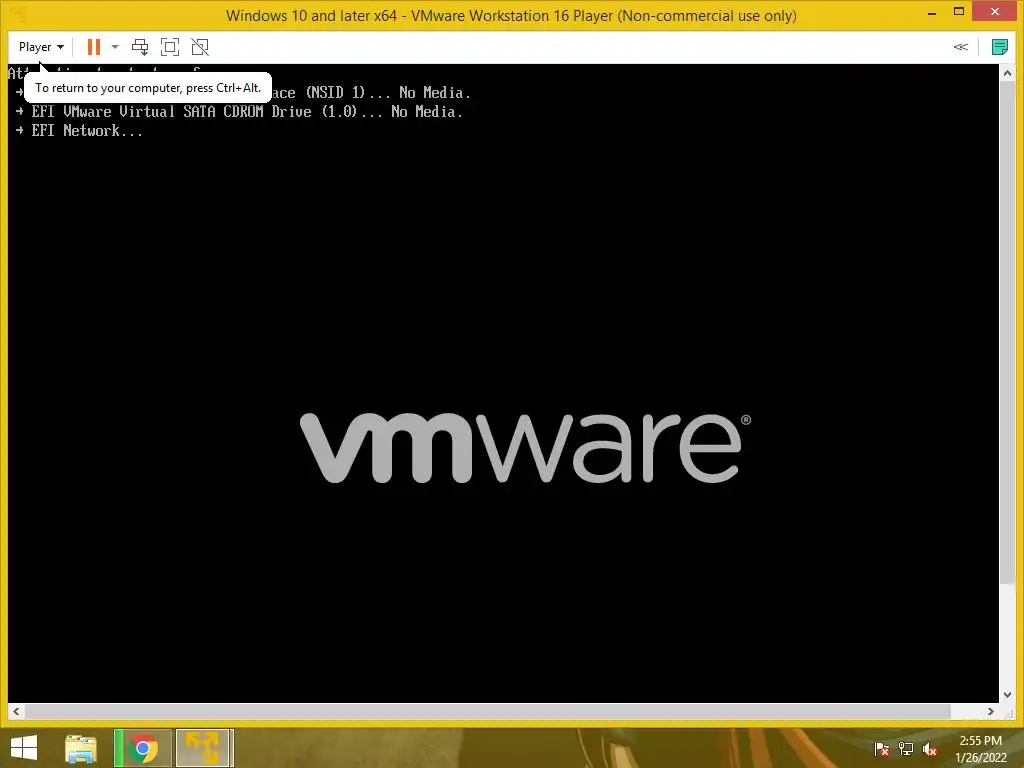This screenshot has width=1024, height=768.
Task: Open muted volume icon in tray
Action: click(x=929, y=749)
